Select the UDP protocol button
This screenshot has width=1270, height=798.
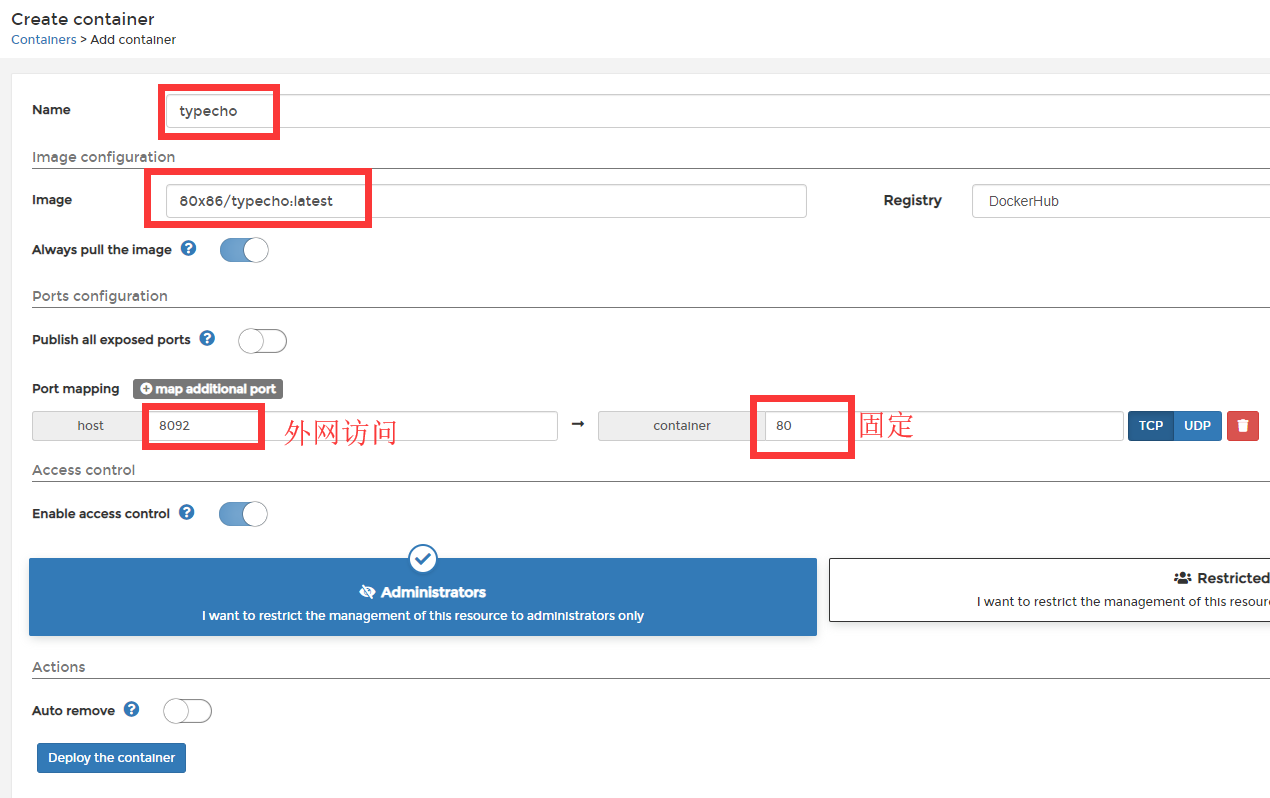(x=1197, y=426)
